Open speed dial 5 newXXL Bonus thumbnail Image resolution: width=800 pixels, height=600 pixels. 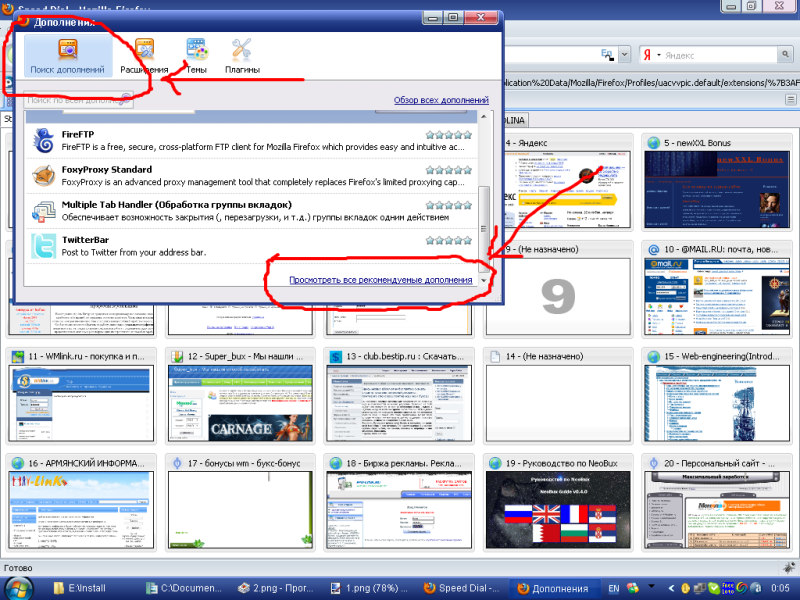point(717,189)
